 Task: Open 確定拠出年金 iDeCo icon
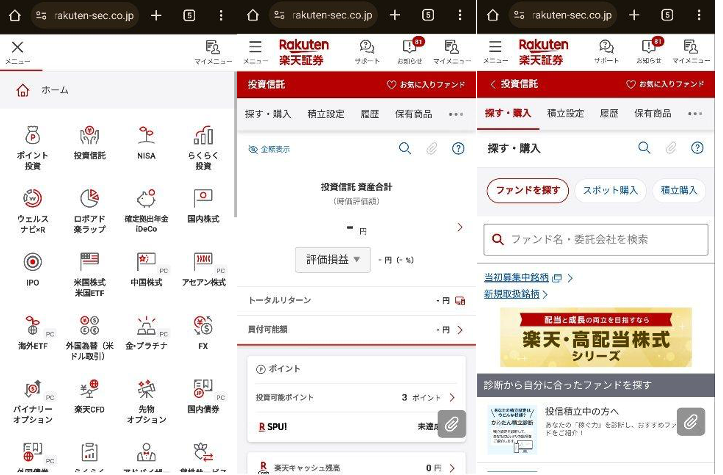click(x=146, y=211)
